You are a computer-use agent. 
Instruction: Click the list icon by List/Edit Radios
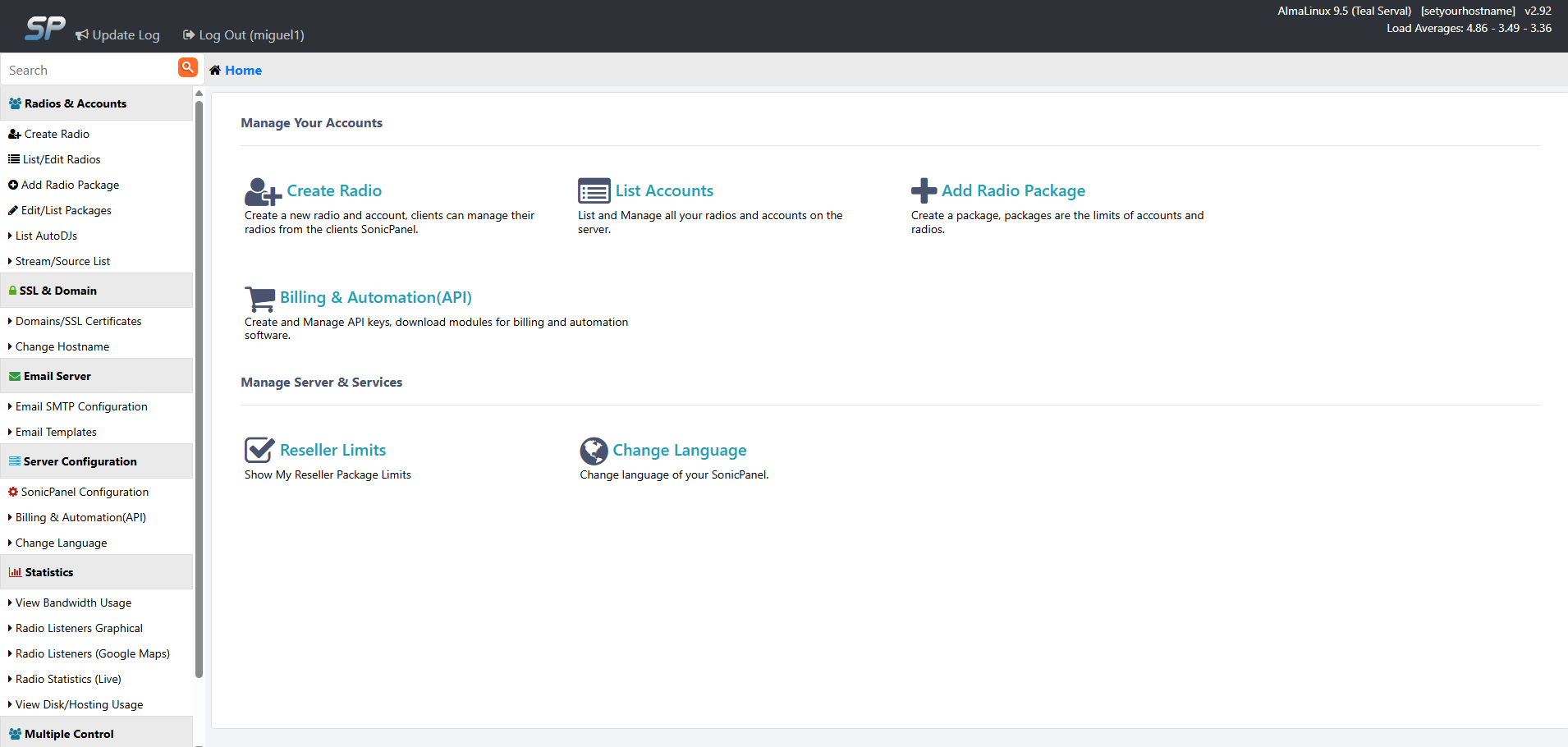(x=14, y=159)
